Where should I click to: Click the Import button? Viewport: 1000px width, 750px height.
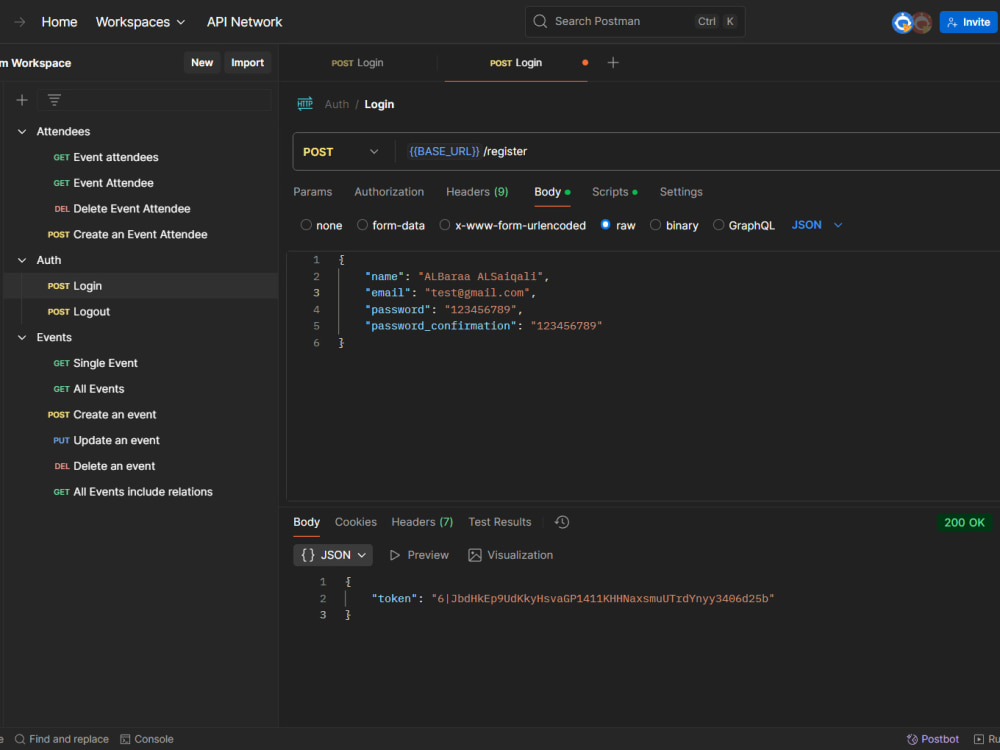pos(247,62)
